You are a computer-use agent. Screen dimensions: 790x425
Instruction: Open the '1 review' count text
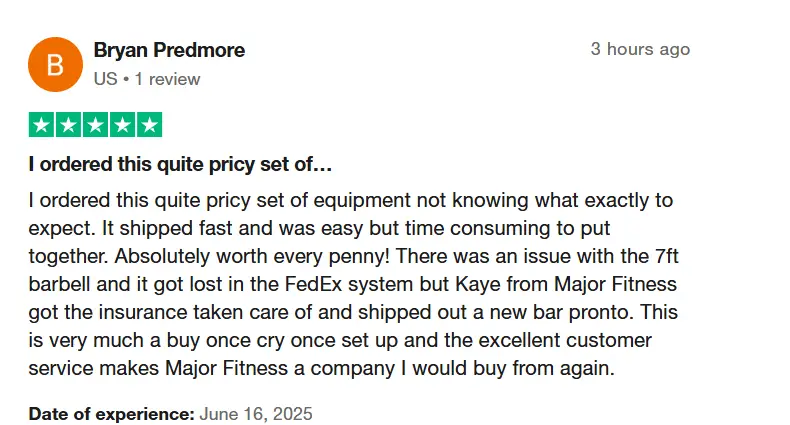pyautogui.click(x=167, y=79)
